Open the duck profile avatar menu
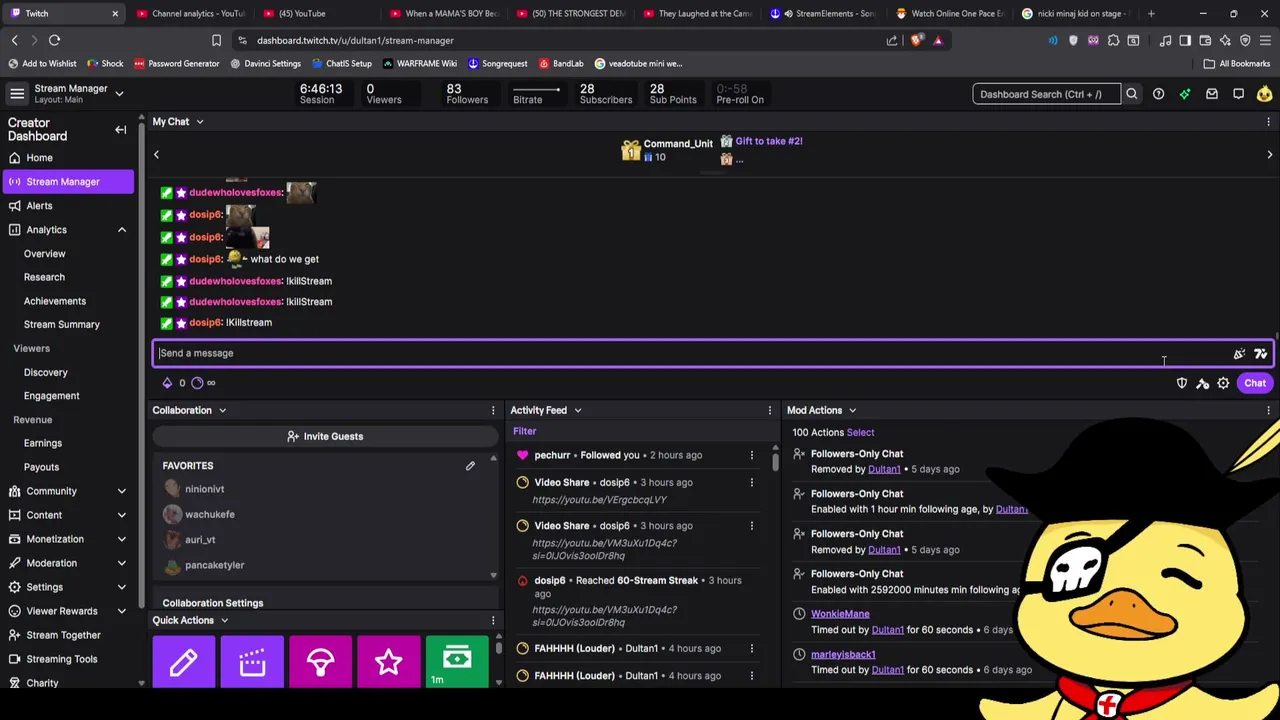This screenshot has width=1280, height=720. (x=1265, y=94)
